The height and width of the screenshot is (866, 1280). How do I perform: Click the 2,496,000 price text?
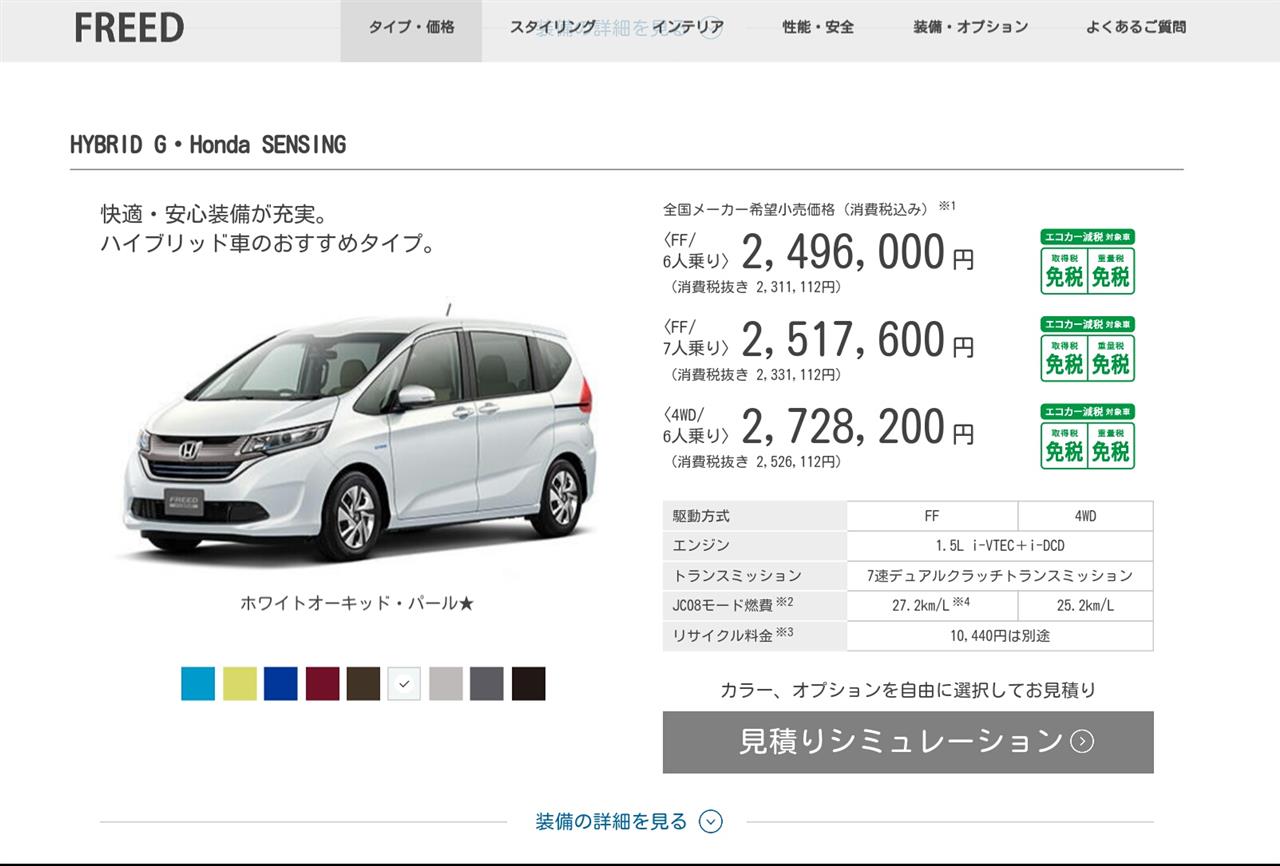843,253
